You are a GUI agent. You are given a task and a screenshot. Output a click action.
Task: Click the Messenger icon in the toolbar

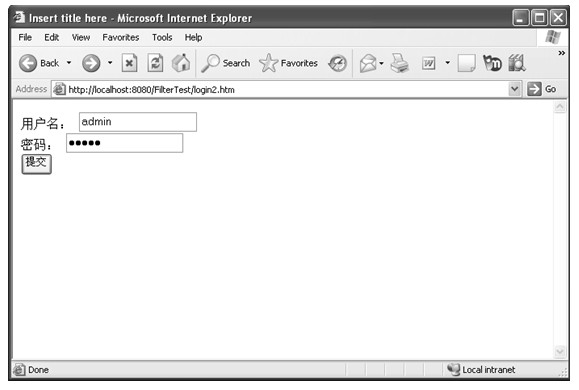492,63
